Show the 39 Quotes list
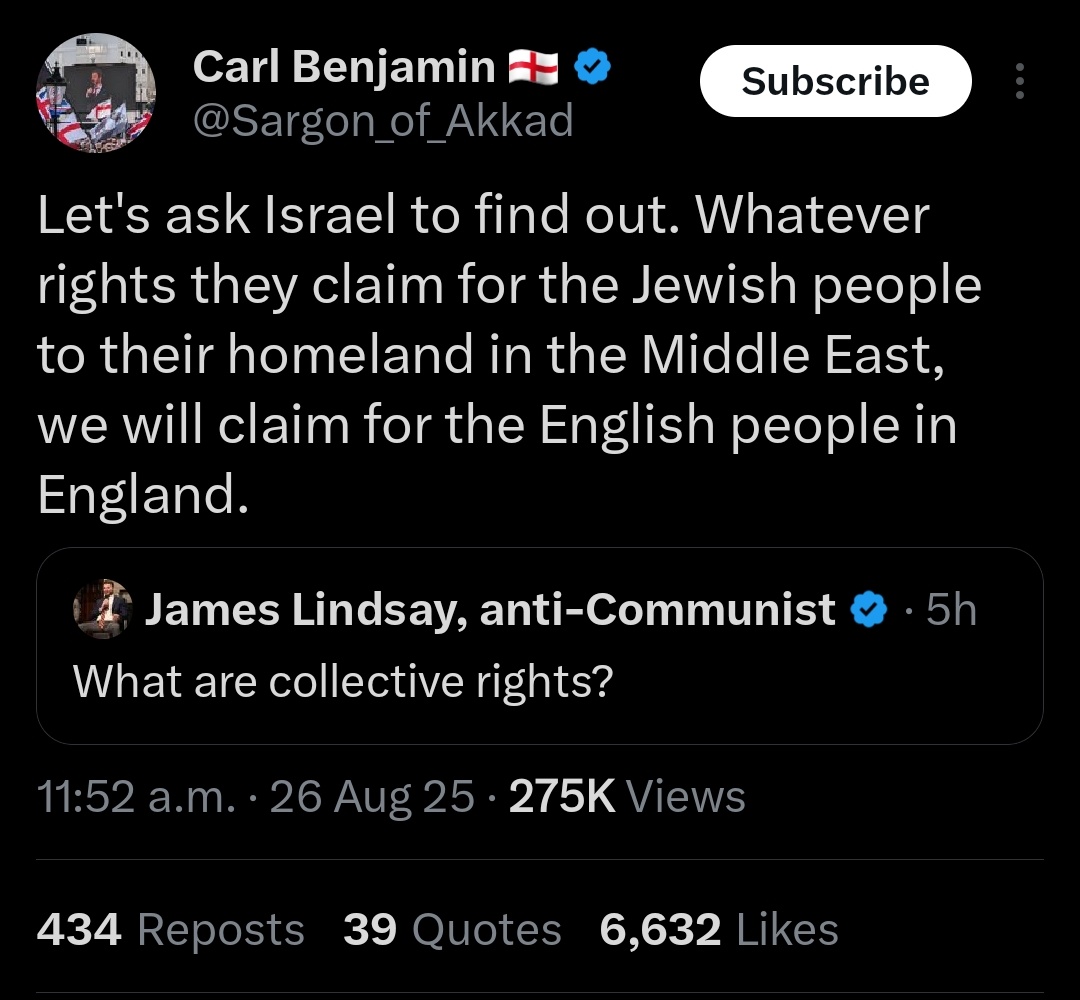1080x1000 pixels. (452, 930)
